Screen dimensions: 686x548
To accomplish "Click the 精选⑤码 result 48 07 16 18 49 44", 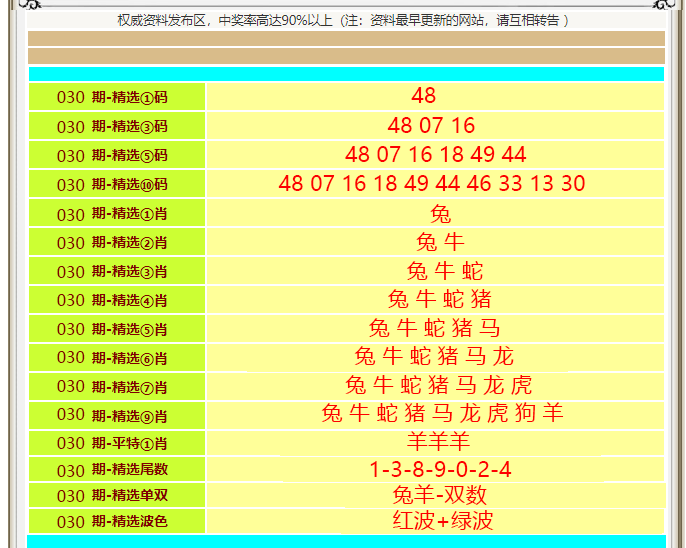I will [x=435, y=155].
